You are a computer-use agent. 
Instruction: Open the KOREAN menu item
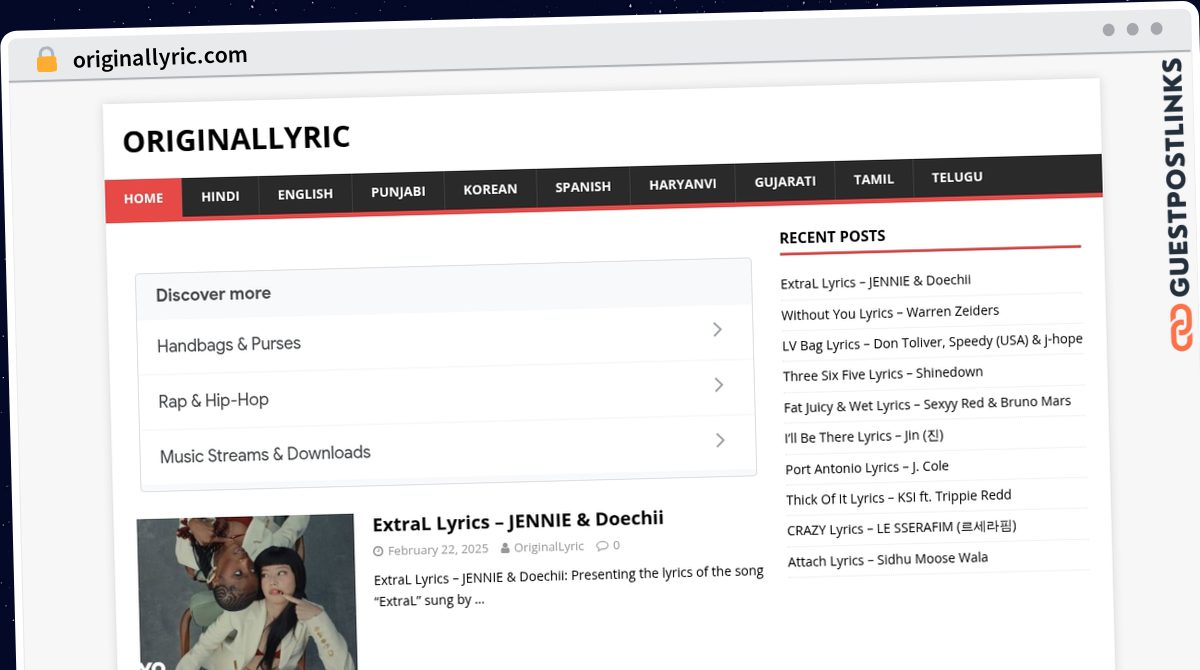tap(490, 189)
